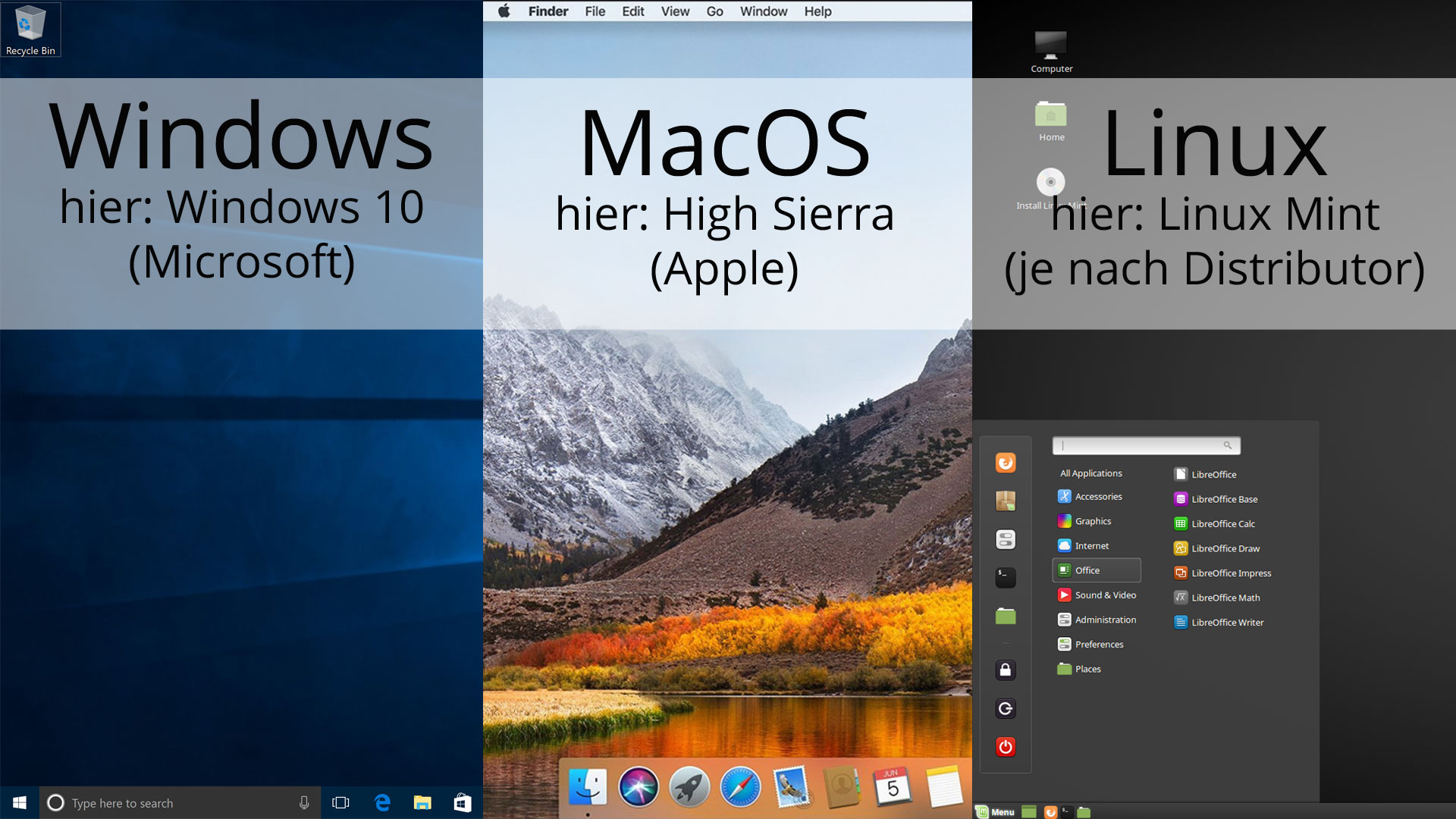The image size is (1456, 819).
Task: Open the Recycle Bin desktop icon
Action: point(30,30)
